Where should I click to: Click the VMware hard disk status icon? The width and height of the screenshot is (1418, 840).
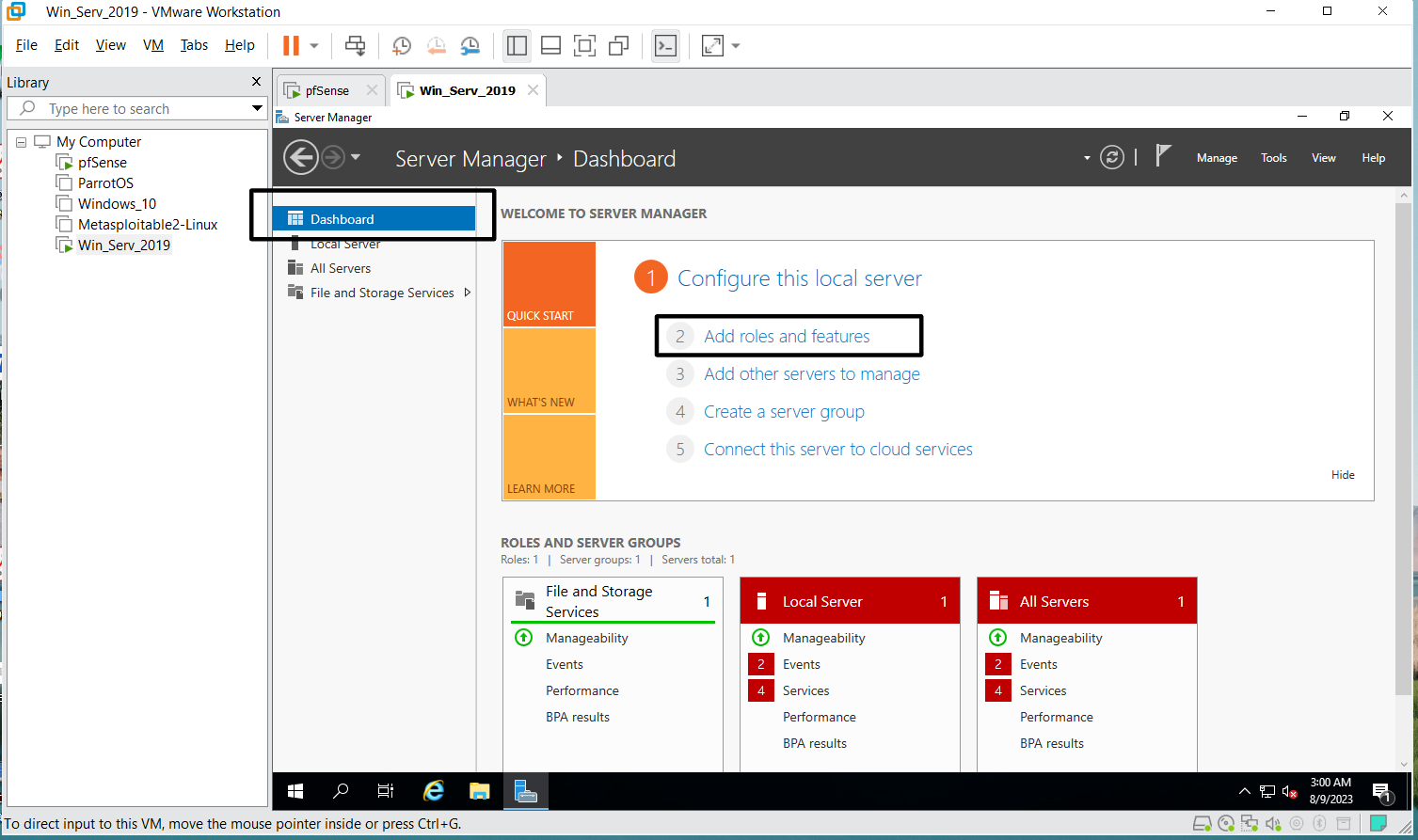1202,824
